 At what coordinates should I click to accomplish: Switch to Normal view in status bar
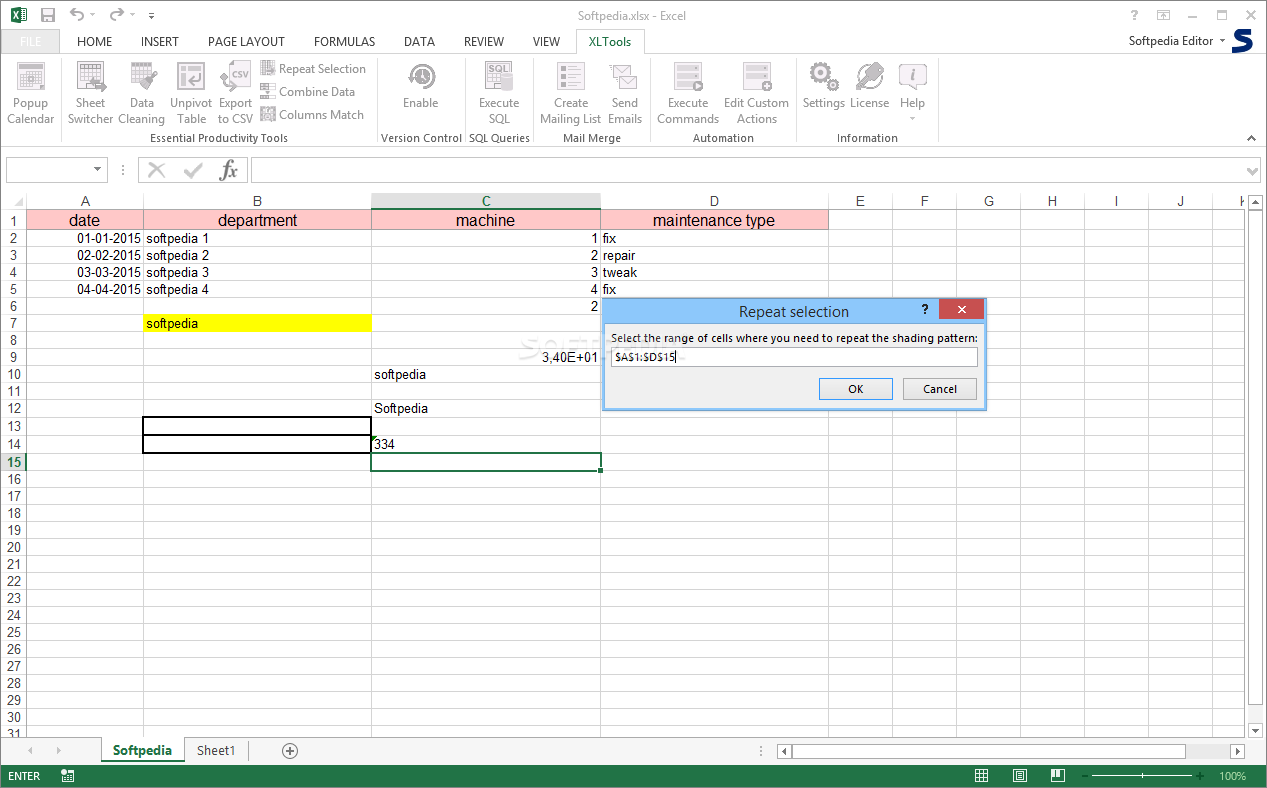(982, 776)
